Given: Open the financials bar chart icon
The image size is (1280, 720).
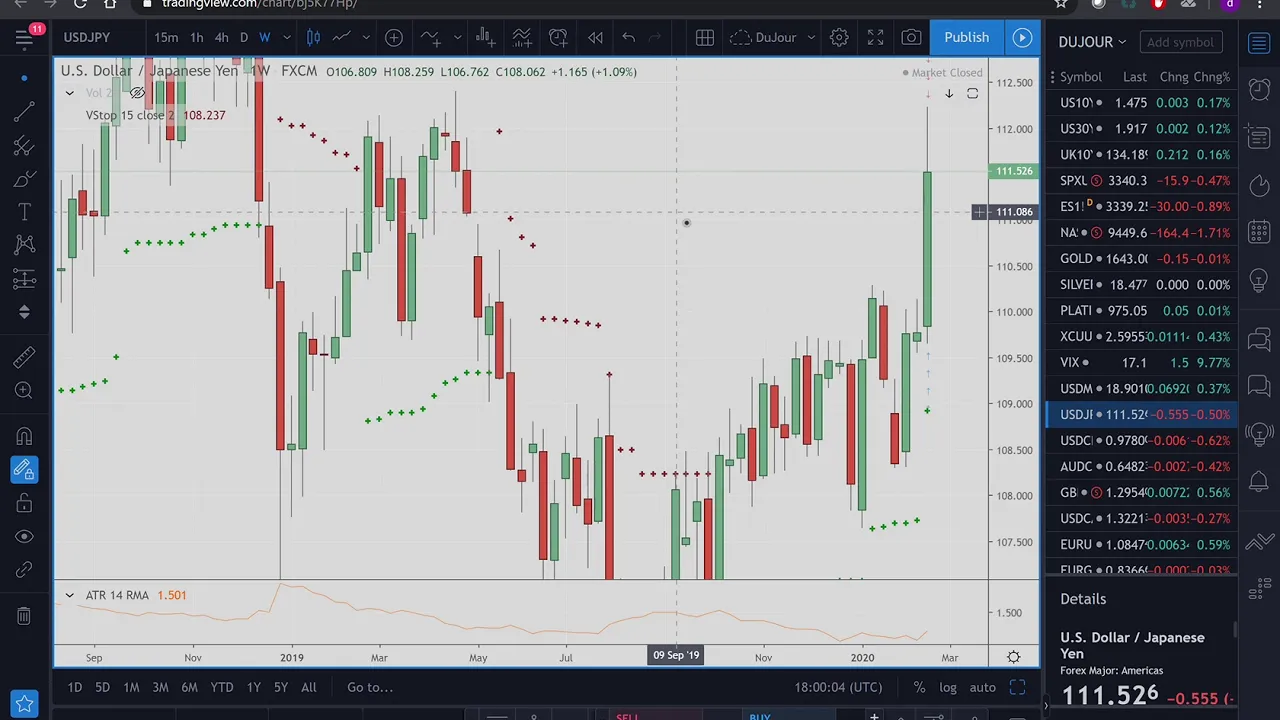Looking at the screenshot, I should [x=485, y=38].
